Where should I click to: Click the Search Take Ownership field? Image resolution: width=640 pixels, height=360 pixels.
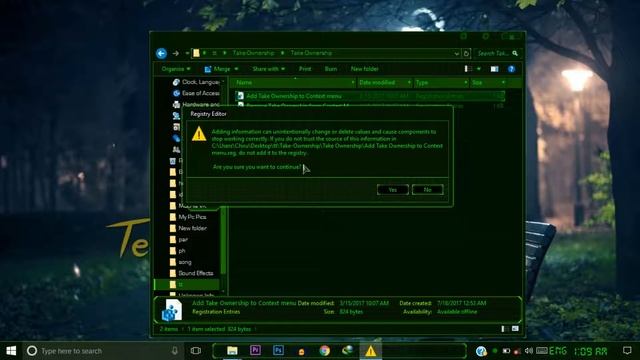(493, 53)
